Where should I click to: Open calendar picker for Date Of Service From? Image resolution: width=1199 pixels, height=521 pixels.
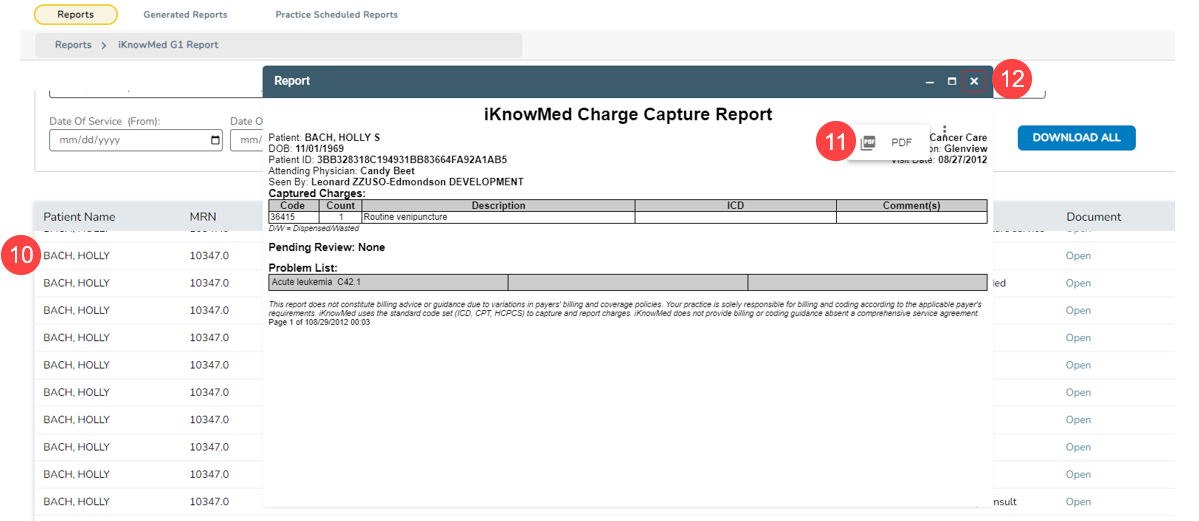pos(216,140)
